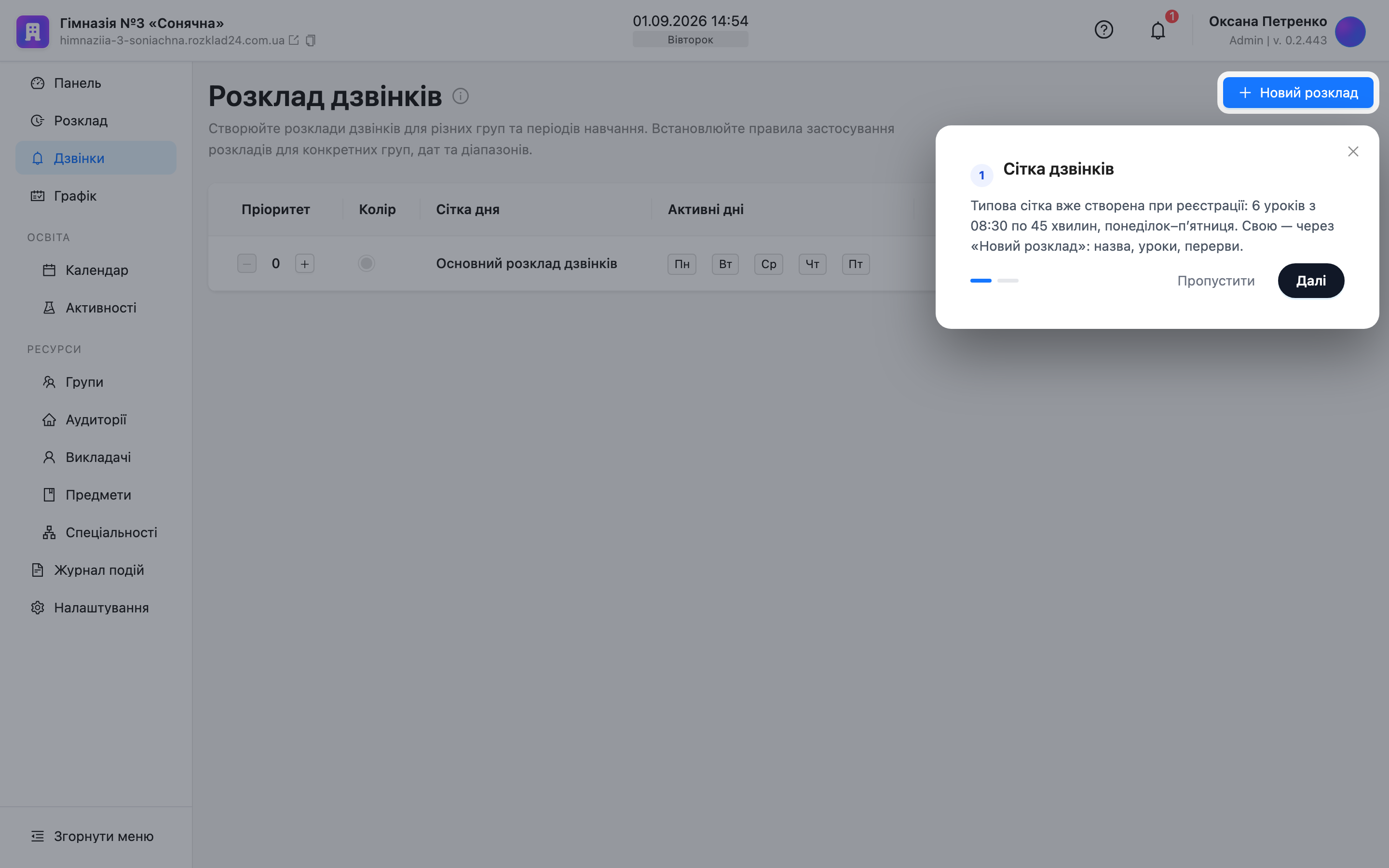Increase priority with plus button
Viewport: 1389px width, 868px height.
click(x=305, y=263)
